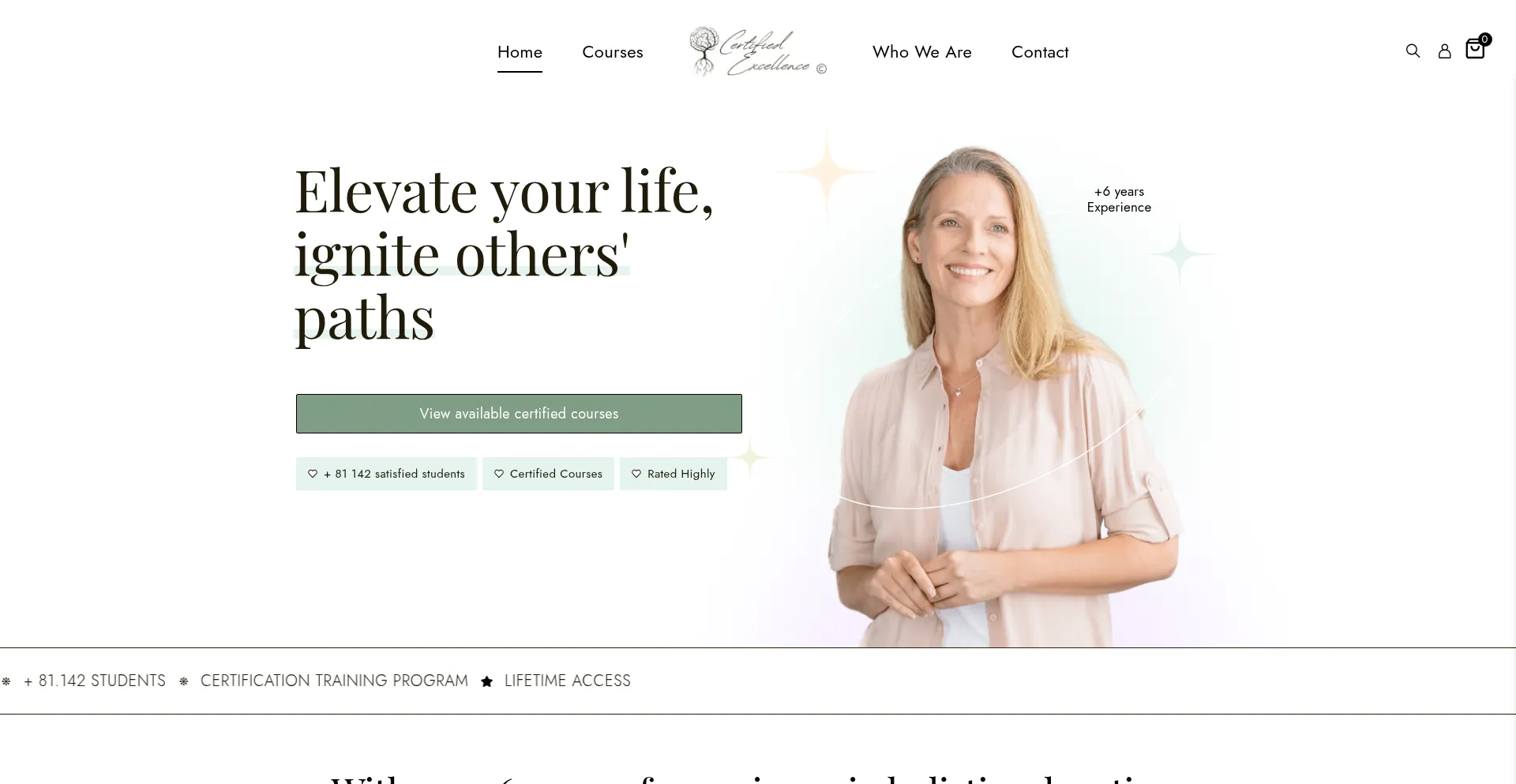Click the +6 years Experience label

pos(1119,200)
